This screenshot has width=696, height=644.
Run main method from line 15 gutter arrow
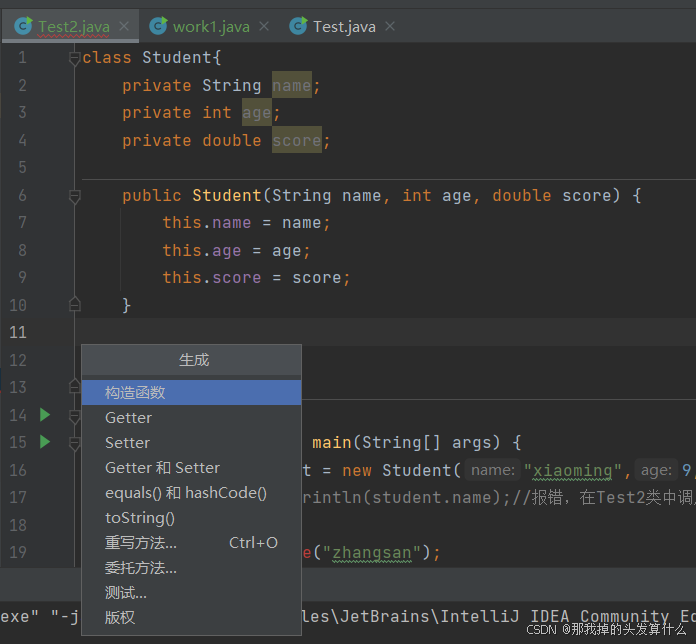(x=45, y=442)
